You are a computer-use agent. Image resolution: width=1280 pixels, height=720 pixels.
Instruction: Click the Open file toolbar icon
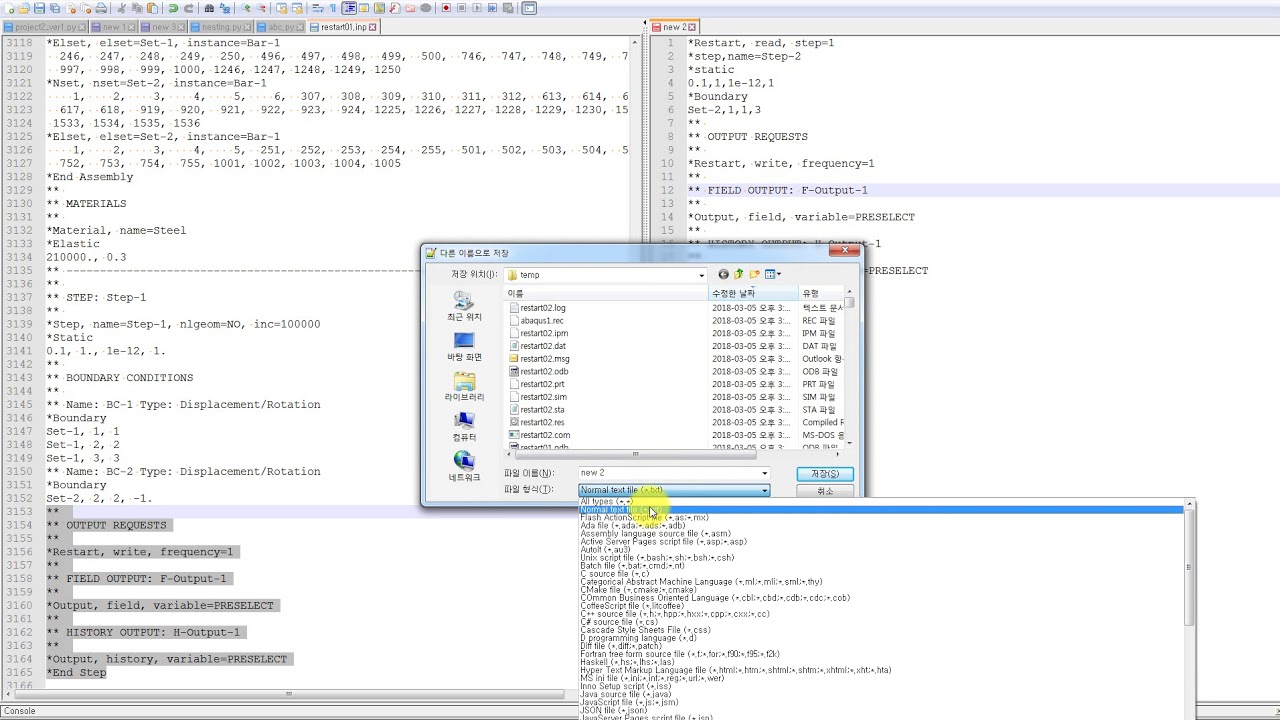pyautogui.click(x=24, y=8)
